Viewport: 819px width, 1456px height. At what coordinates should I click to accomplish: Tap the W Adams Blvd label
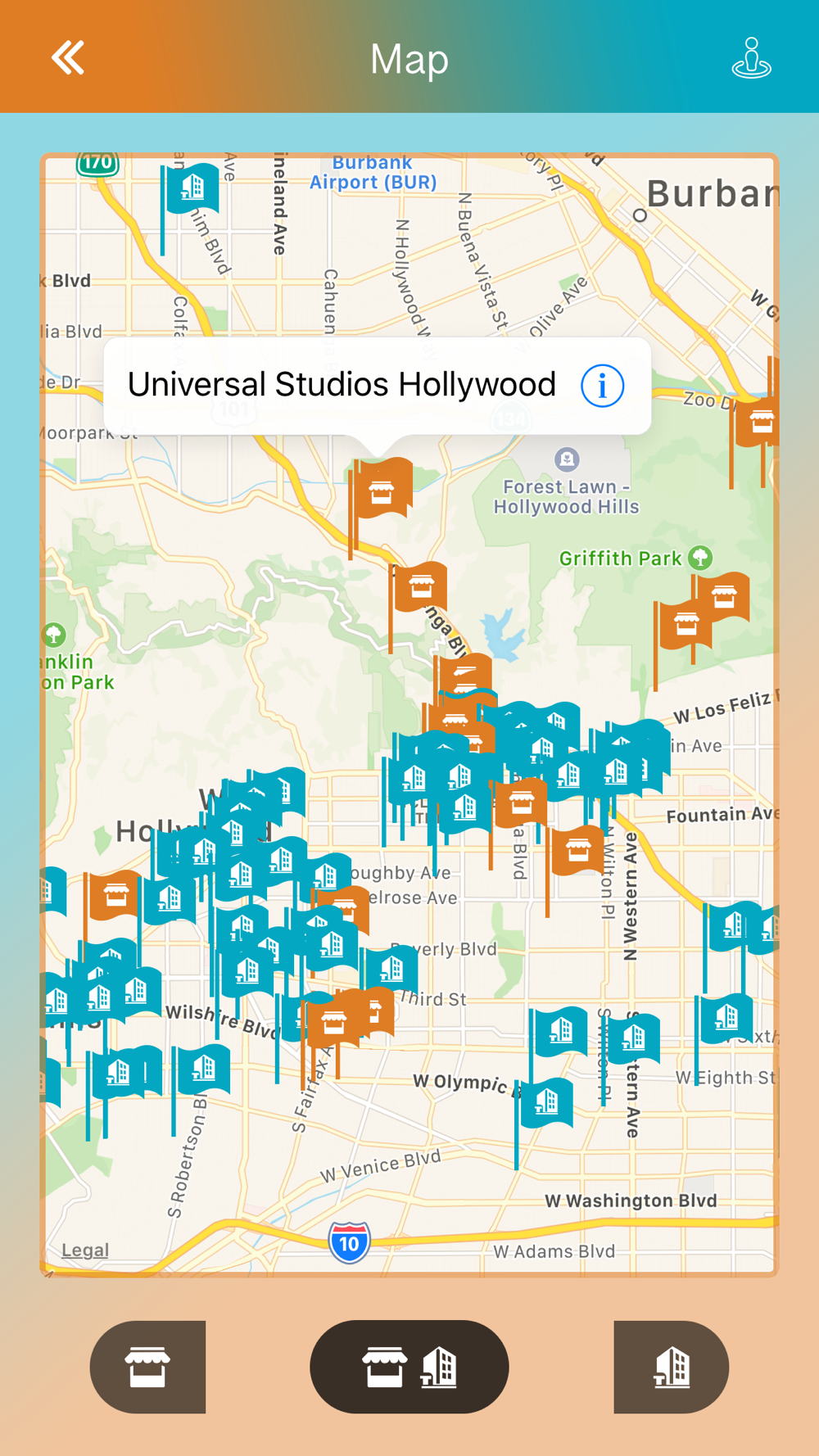pos(554,1250)
